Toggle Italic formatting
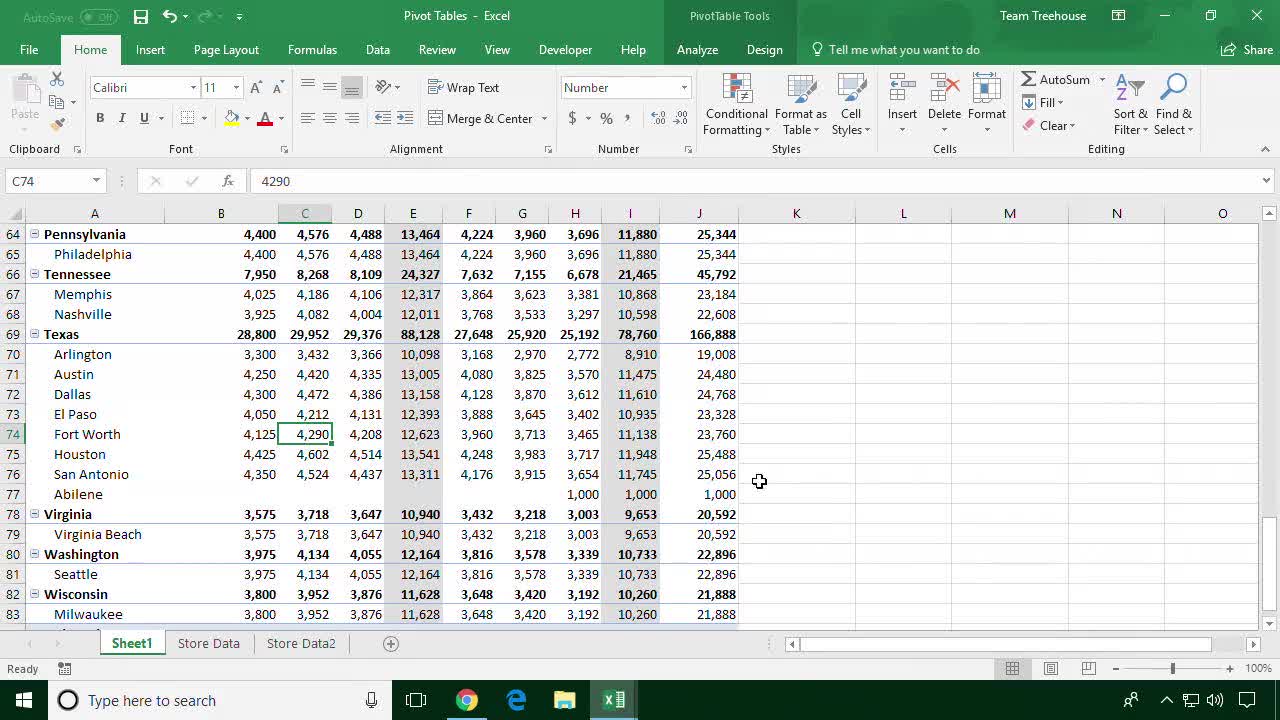 pyautogui.click(x=122, y=118)
